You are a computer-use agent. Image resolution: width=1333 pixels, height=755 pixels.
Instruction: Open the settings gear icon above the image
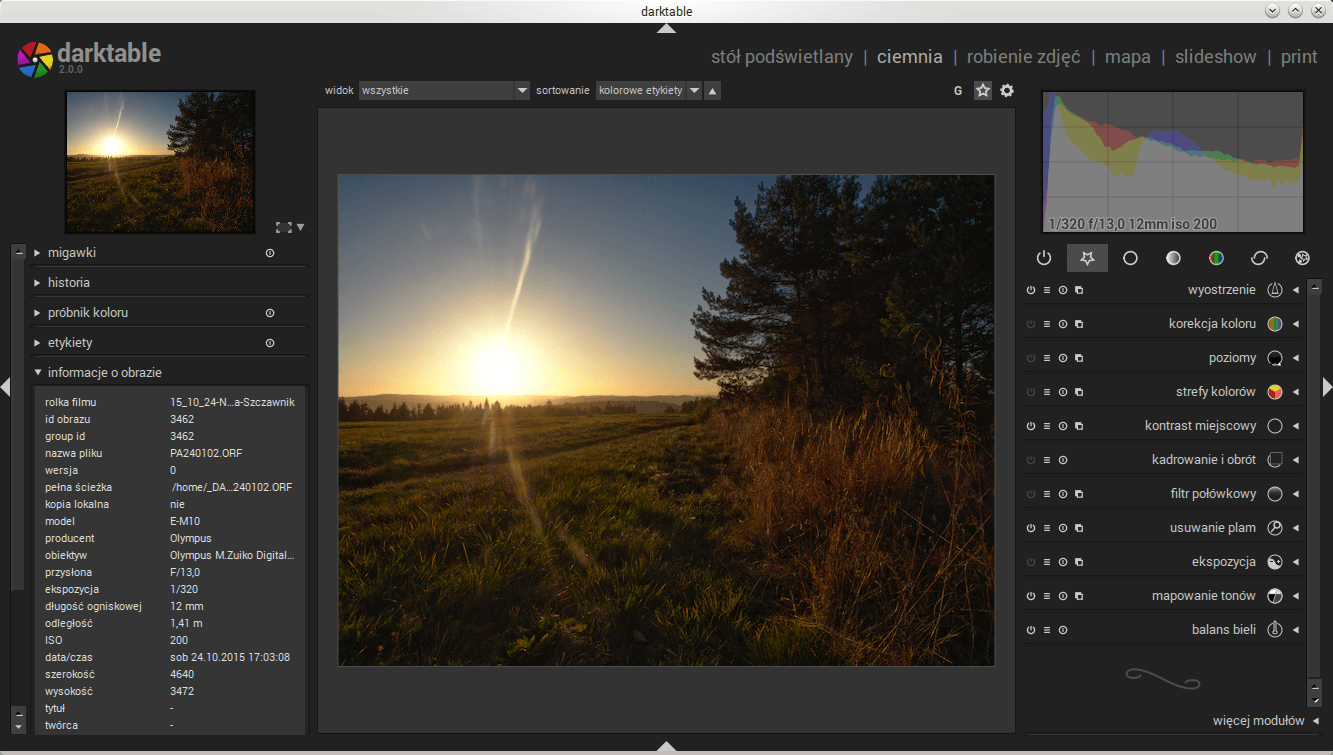(x=1007, y=91)
